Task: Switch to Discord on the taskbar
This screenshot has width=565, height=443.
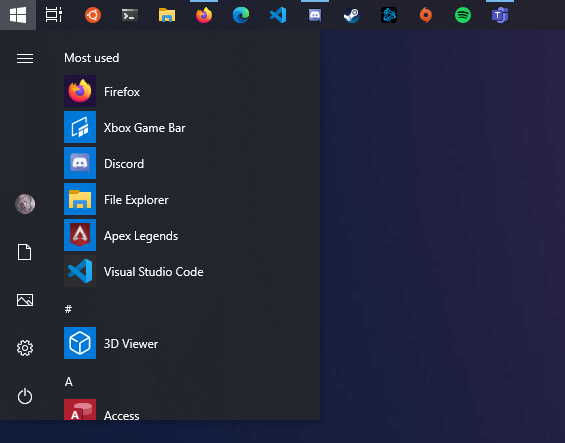Action: [315, 15]
